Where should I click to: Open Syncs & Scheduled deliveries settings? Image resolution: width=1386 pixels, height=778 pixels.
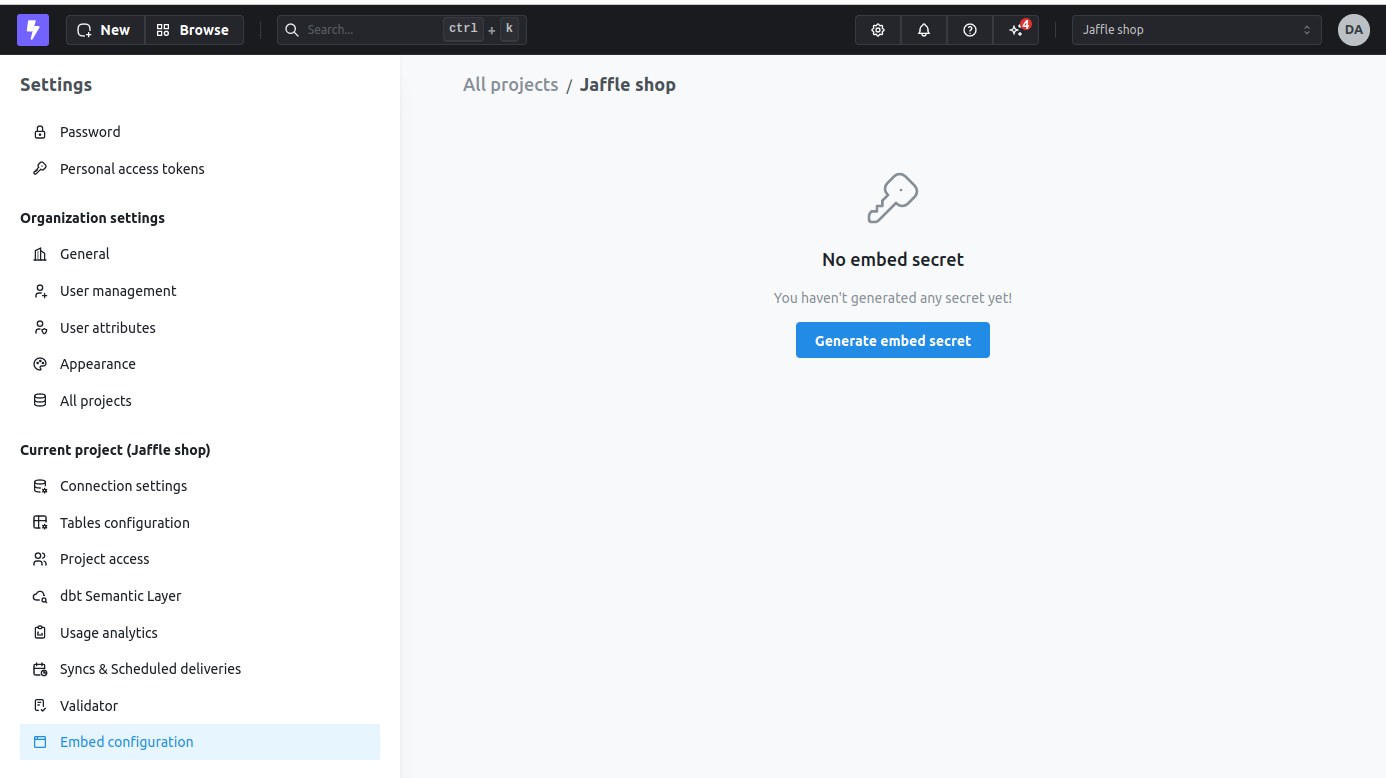(150, 668)
